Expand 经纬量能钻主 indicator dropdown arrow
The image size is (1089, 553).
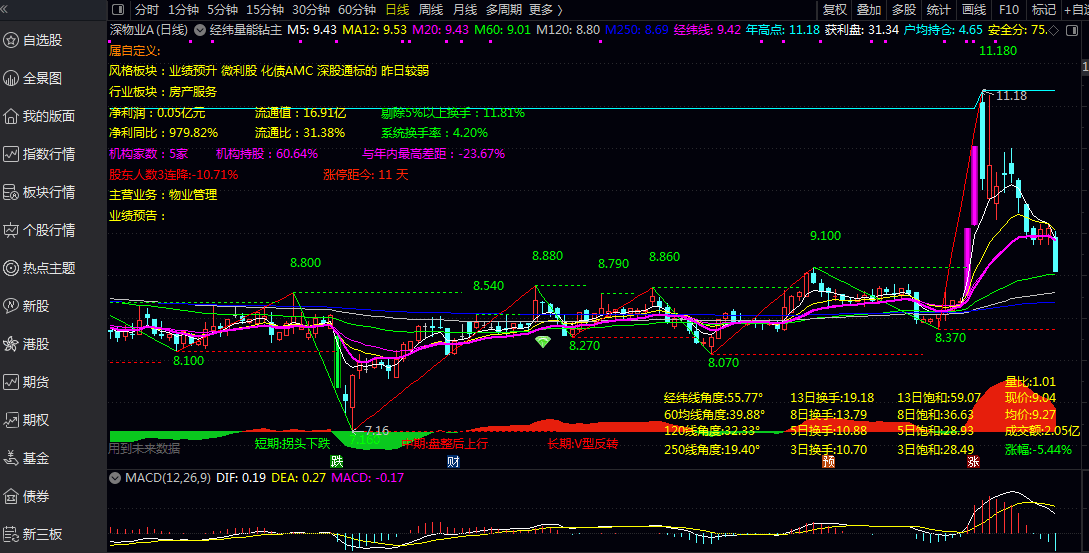point(200,30)
